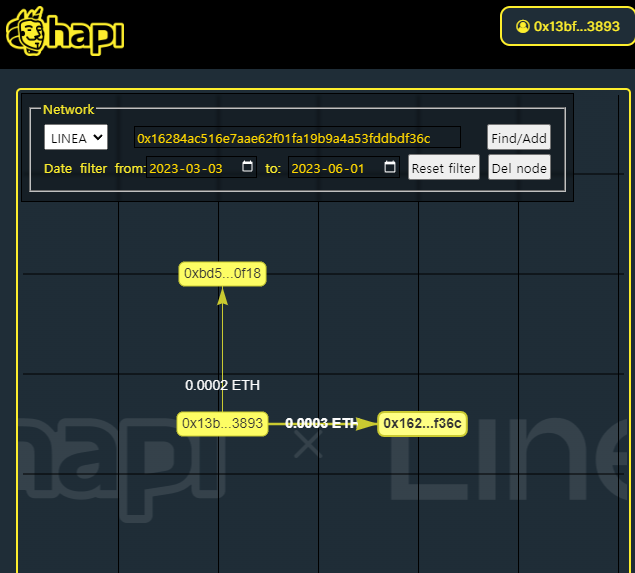Click the Date filter label

click(75, 168)
